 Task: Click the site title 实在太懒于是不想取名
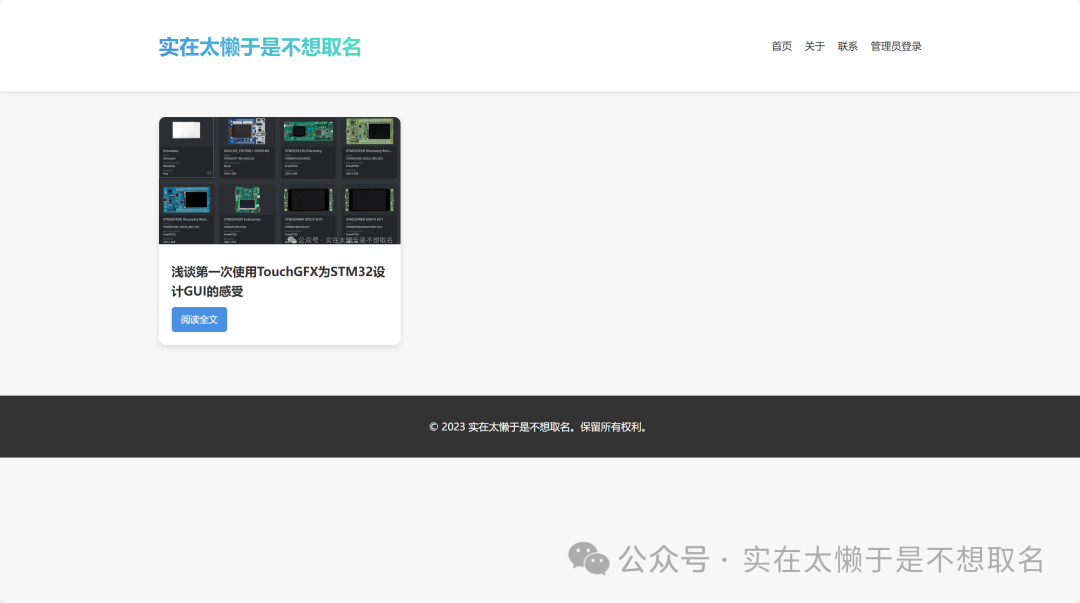[260, 47]
